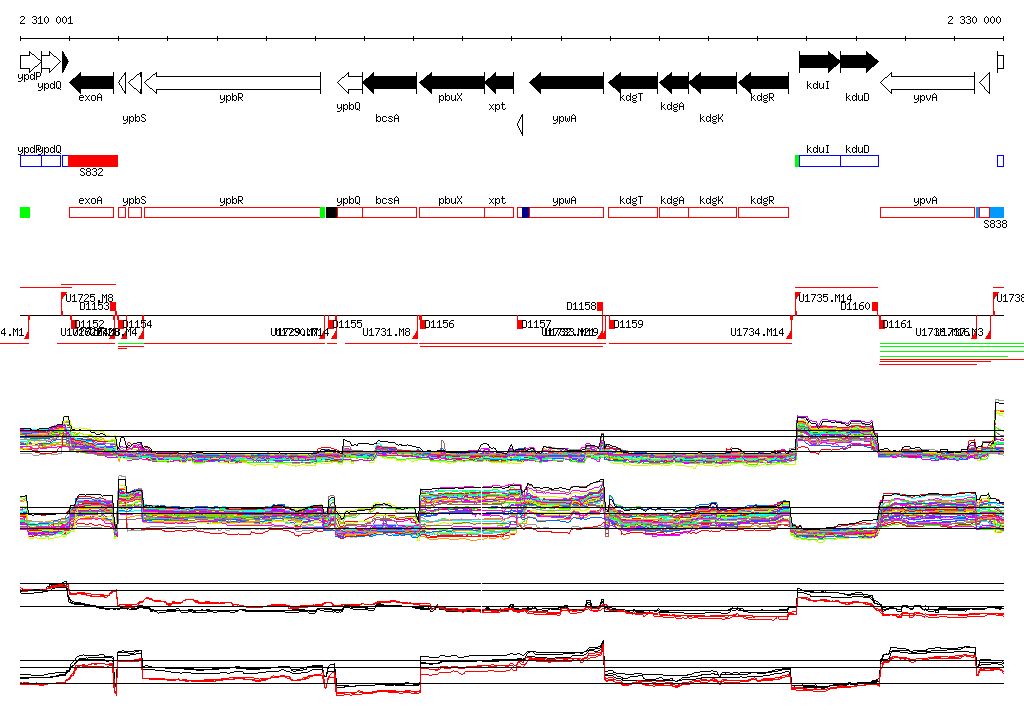Click the red exoA outlined box
1024x714 pixels.
click(x=91, y=212)
